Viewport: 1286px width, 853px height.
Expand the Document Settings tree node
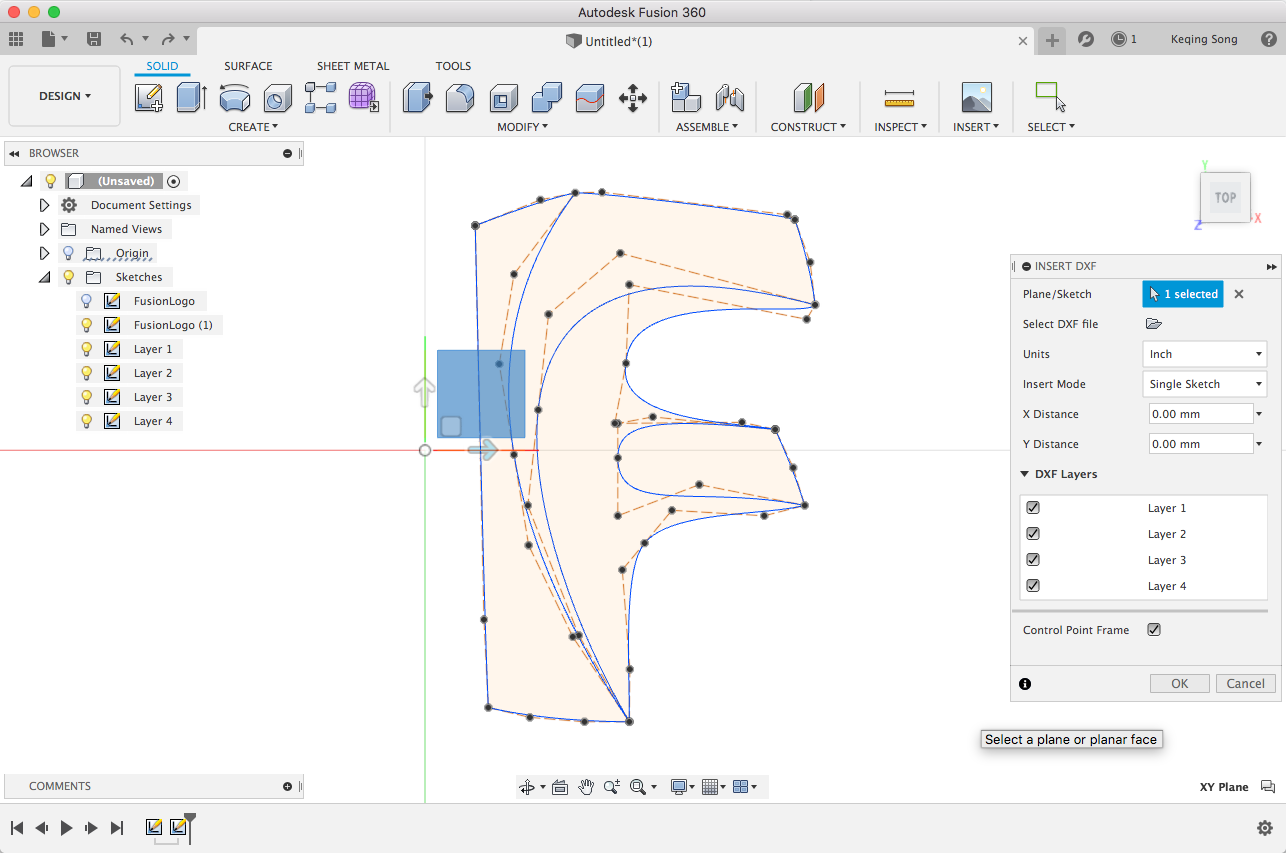click(x=44, y=205)
